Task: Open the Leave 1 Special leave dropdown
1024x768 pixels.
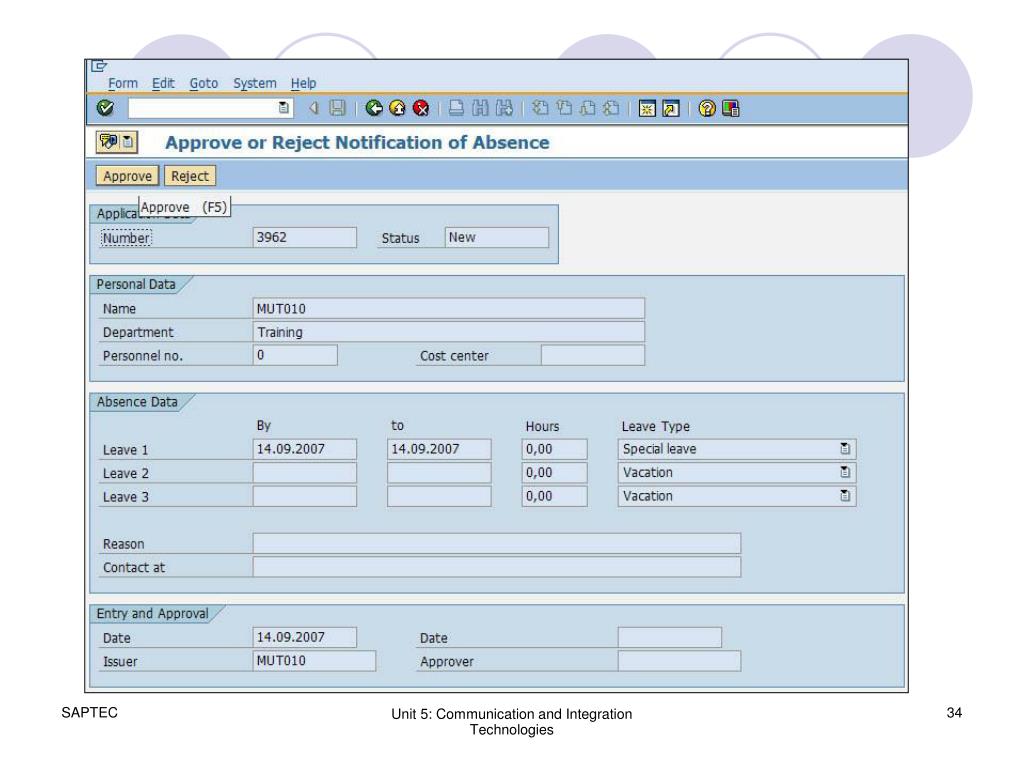Action: click(x=845, y=449)
